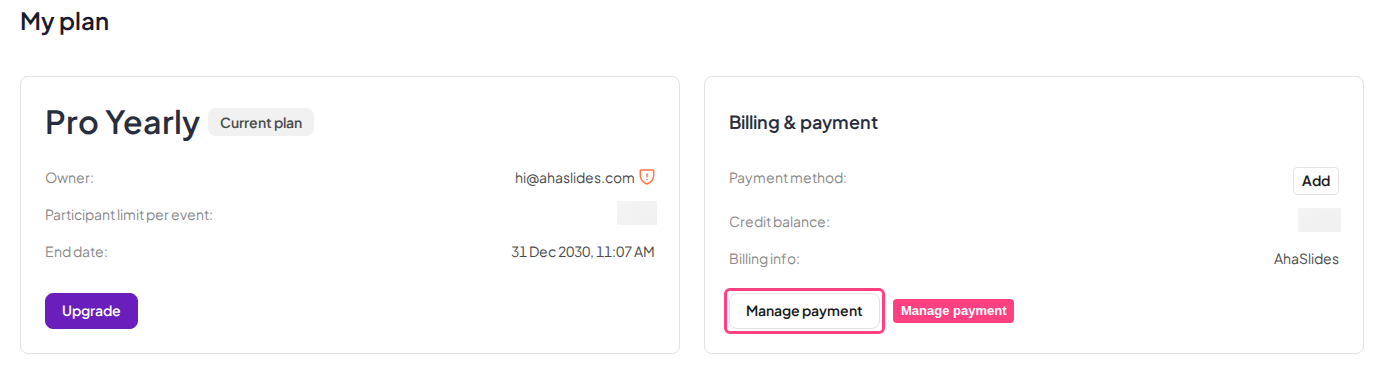
Task: Click the AhaSlides billing info value
Action: click(x=1306, y=259)
